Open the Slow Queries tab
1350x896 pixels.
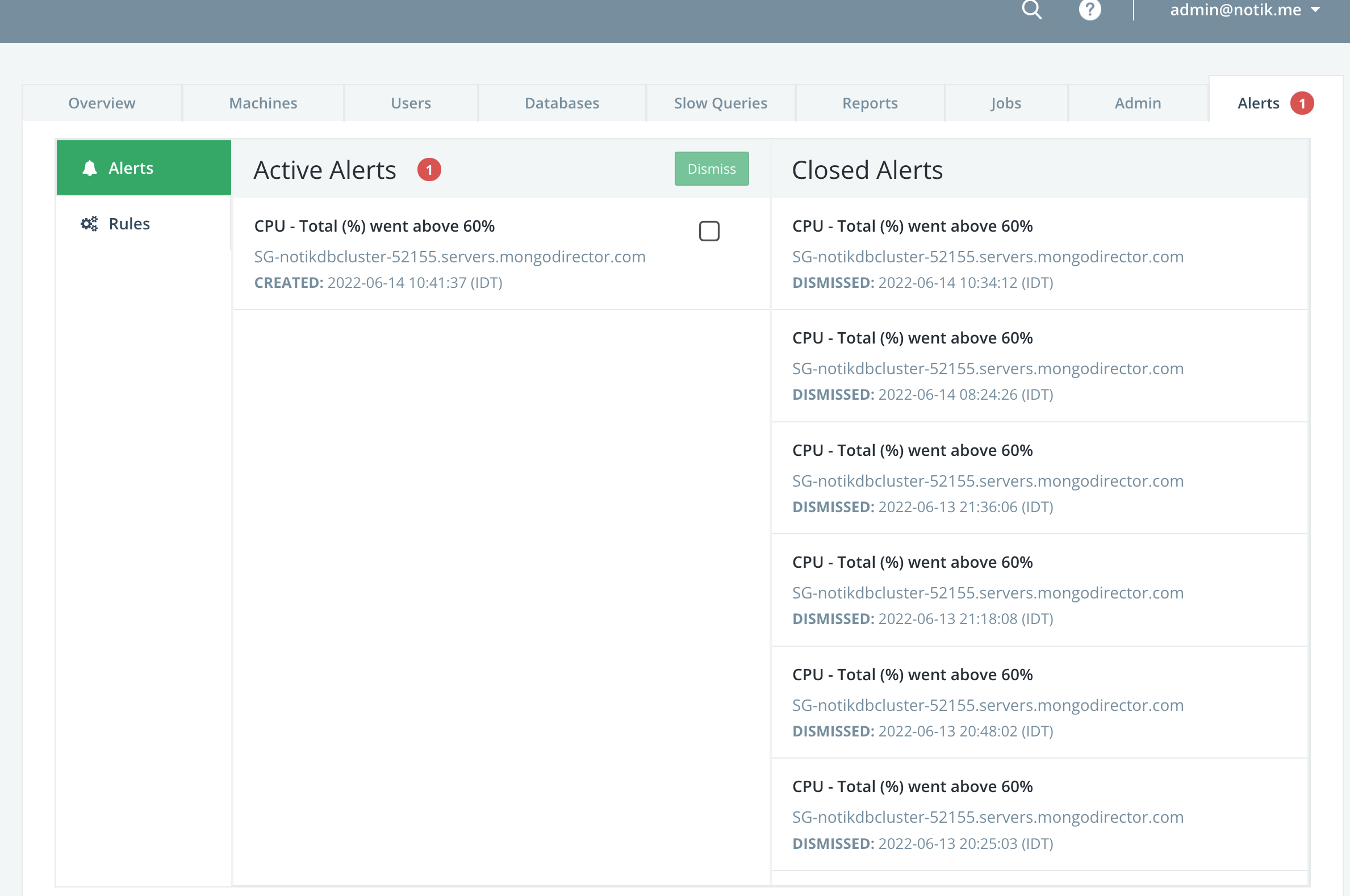[x=720, y=103]
